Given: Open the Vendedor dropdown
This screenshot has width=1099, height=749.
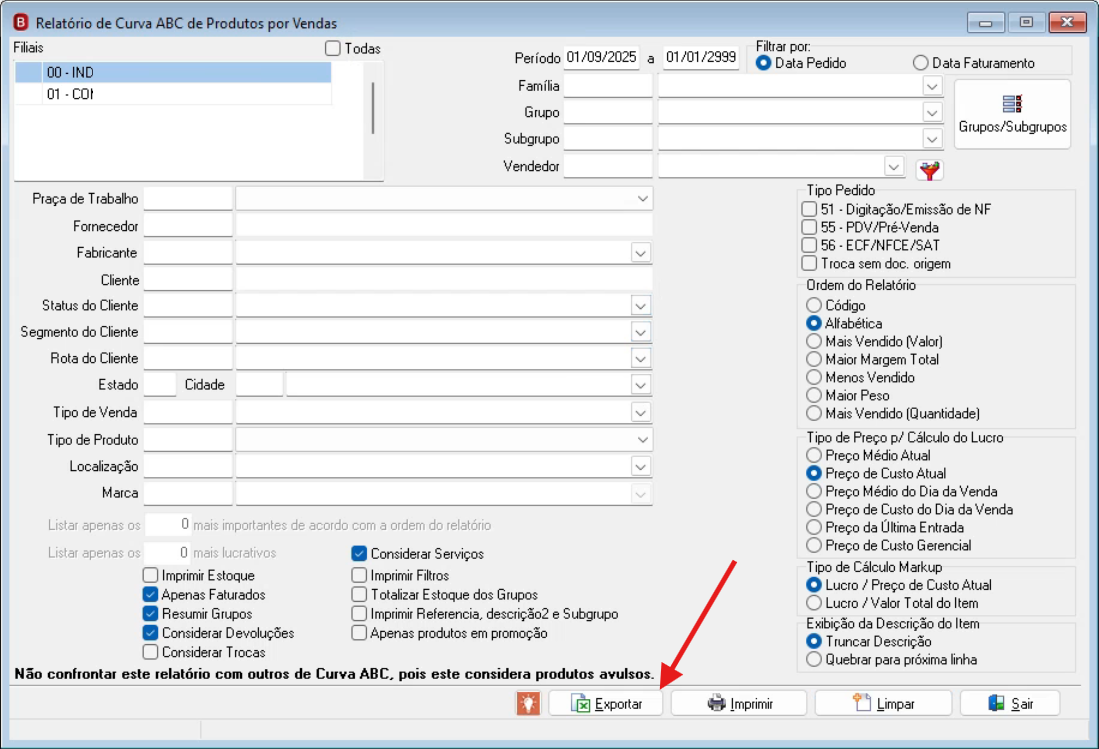Looking at the screenshot, I should point(893,167).
